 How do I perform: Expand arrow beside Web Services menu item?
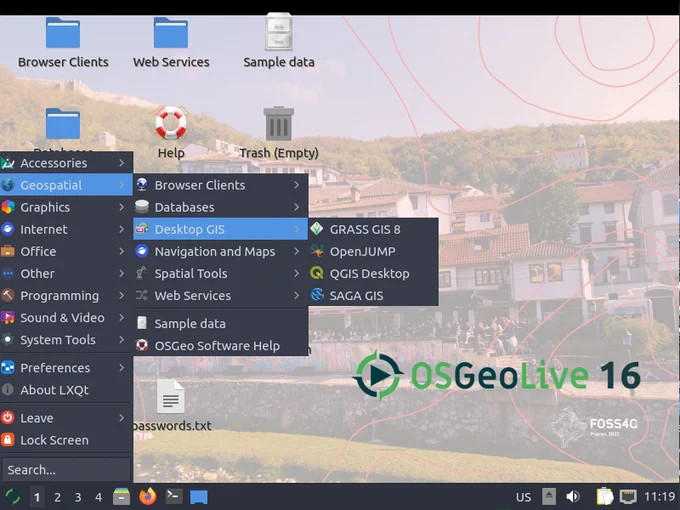click(x=297, y=295)
